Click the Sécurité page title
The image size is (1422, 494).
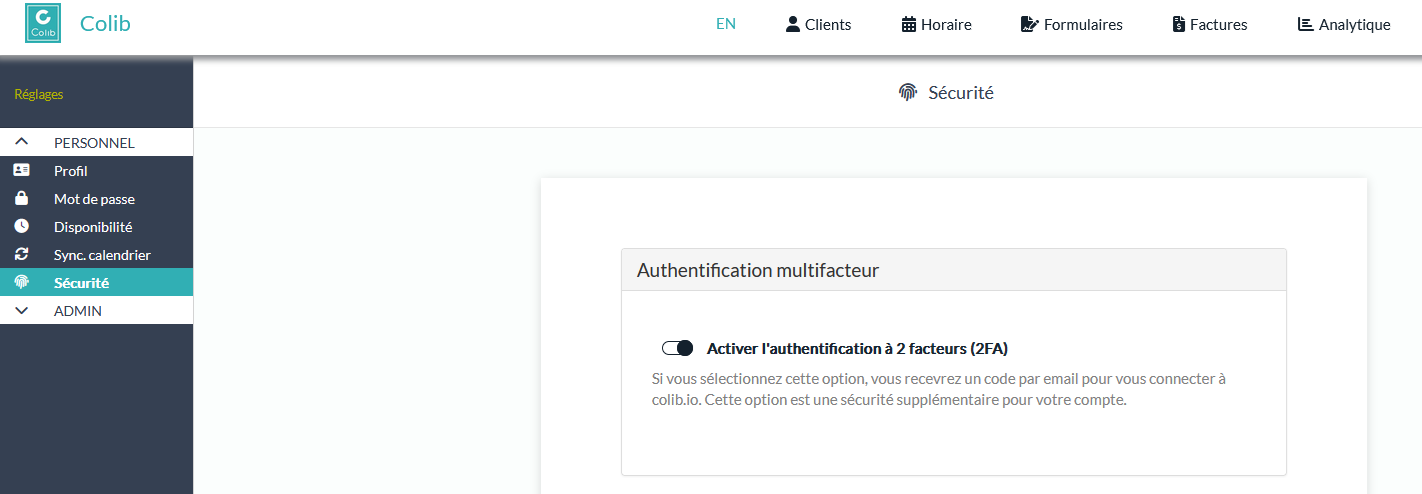click(x=961, y=93)
